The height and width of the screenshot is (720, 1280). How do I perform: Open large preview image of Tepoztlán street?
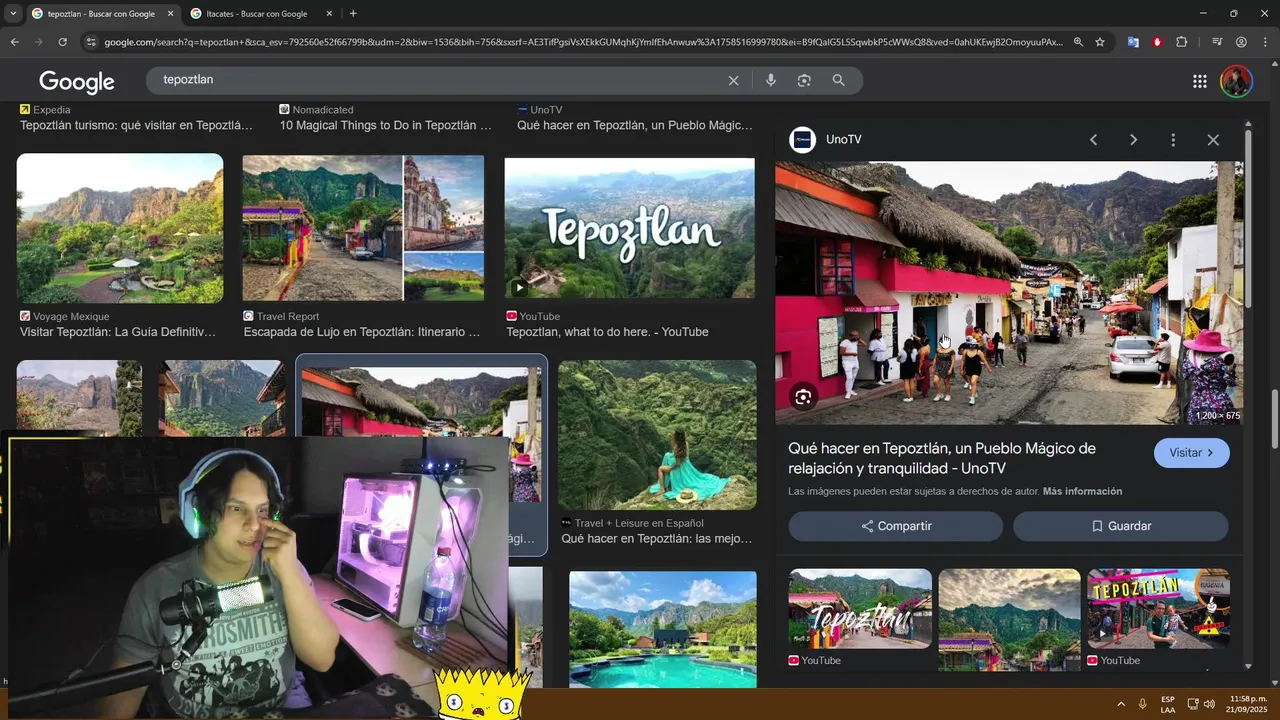[x=1009, y=293]
